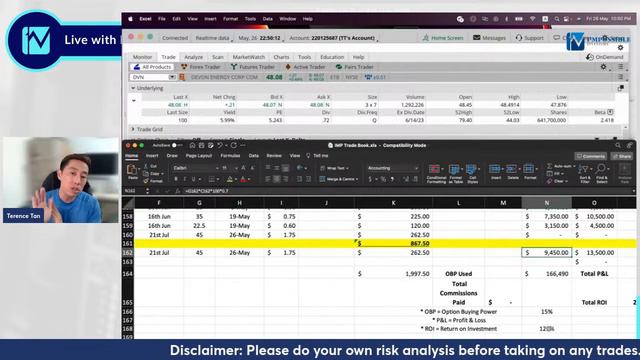The height and width of the screenshot is (360, 640).
Task: Click the Percent style button in Excel
Action: click(x=383, y=179)
